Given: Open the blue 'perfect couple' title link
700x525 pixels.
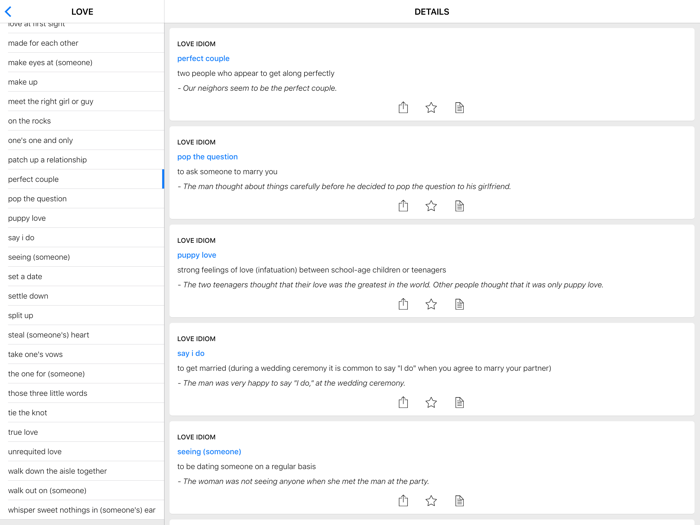Looking at the screenshot, I should [x=203, y=58].
